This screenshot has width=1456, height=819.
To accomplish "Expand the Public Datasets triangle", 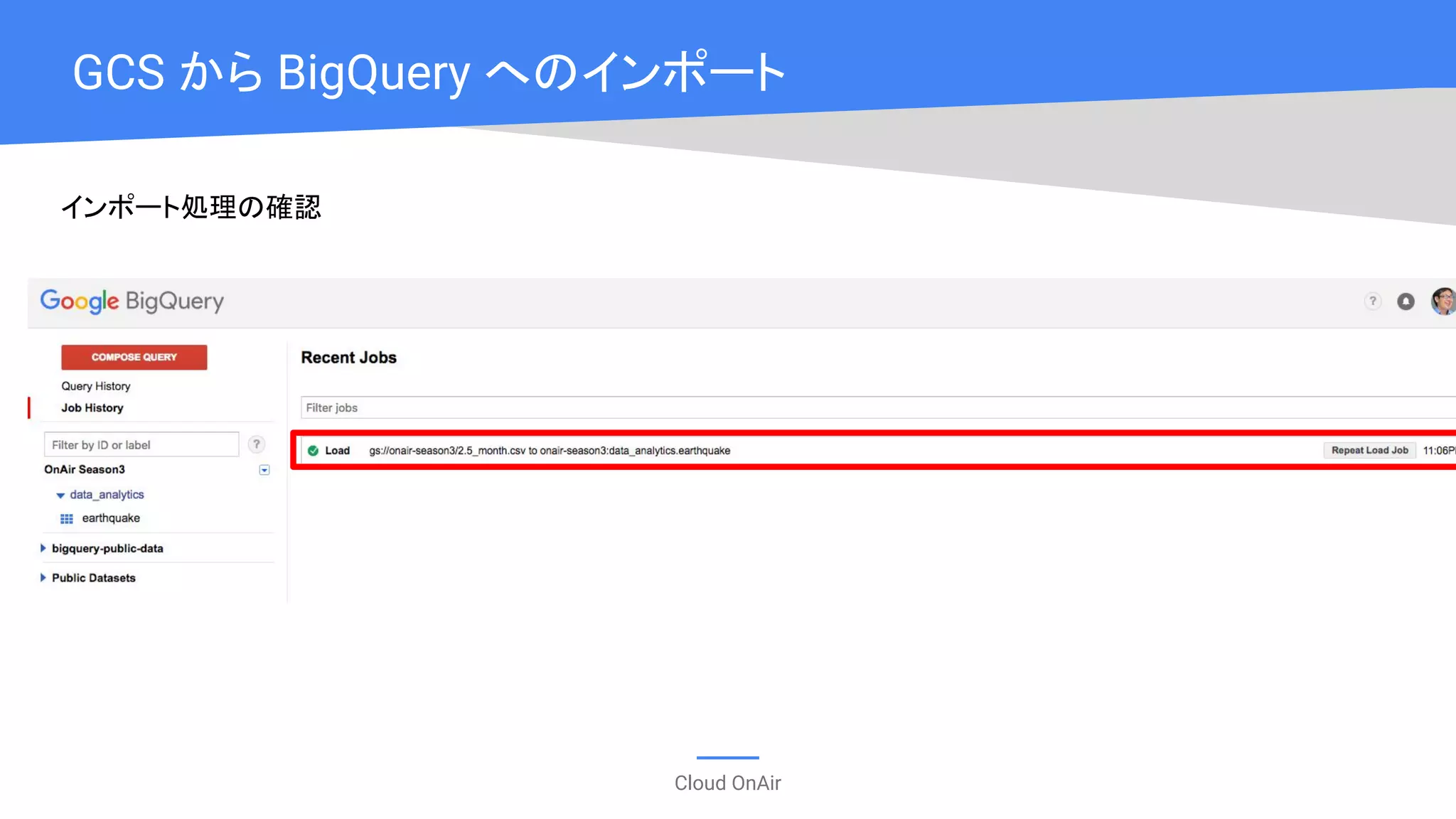I will tap(43, 577).
